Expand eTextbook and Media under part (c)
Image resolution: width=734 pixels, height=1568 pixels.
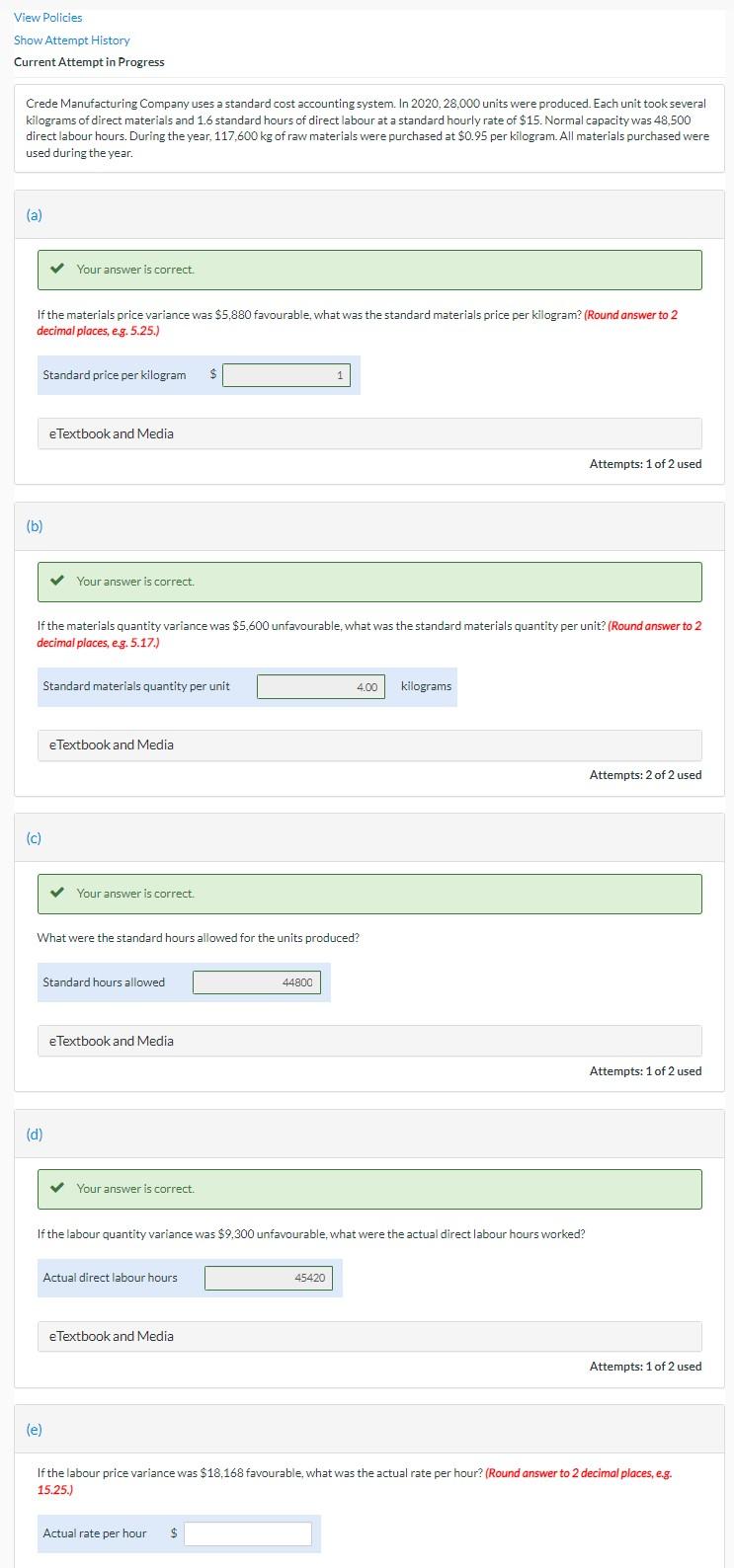pos(111,1040)
